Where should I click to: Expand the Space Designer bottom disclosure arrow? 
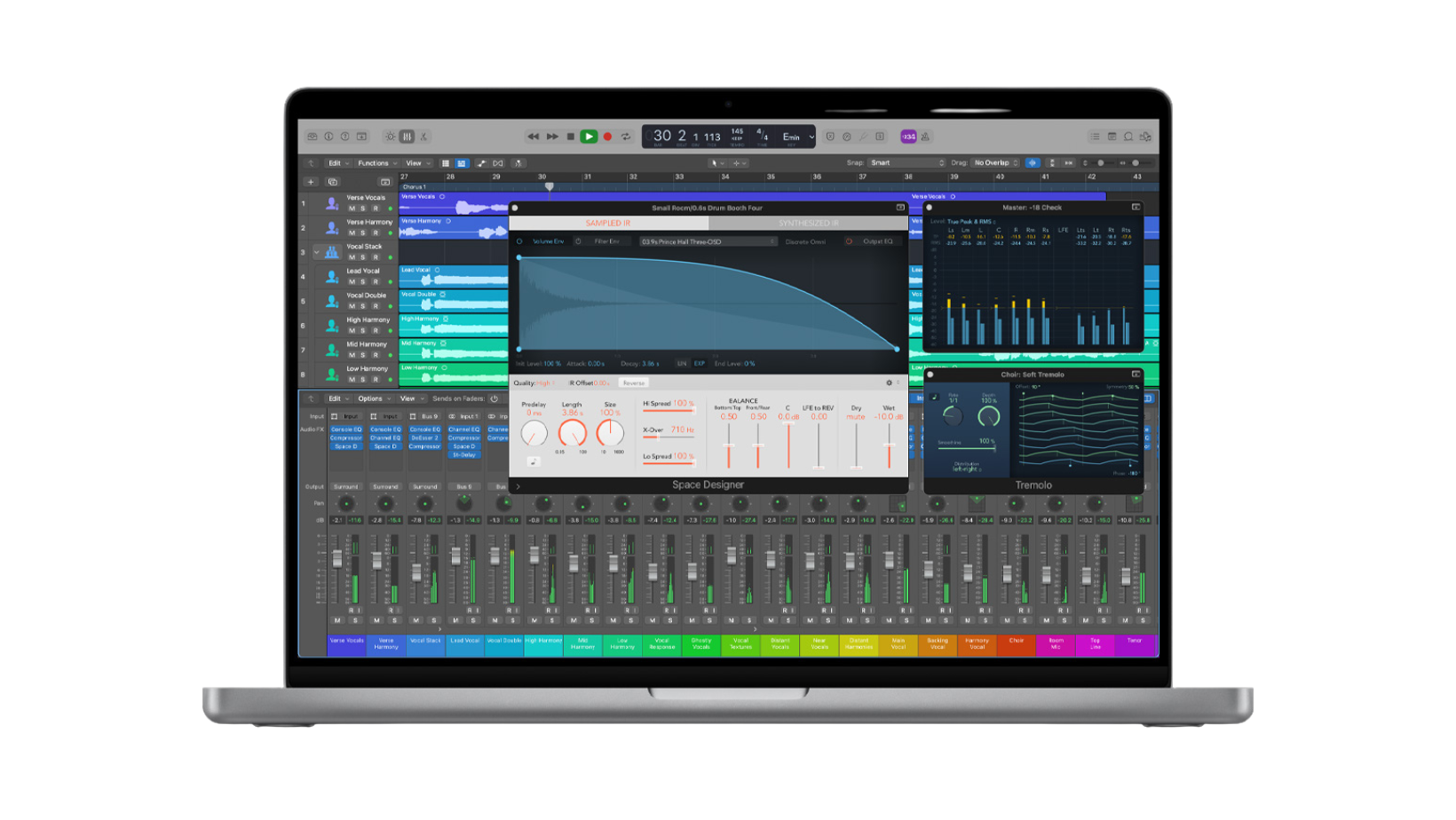[518, 486]
